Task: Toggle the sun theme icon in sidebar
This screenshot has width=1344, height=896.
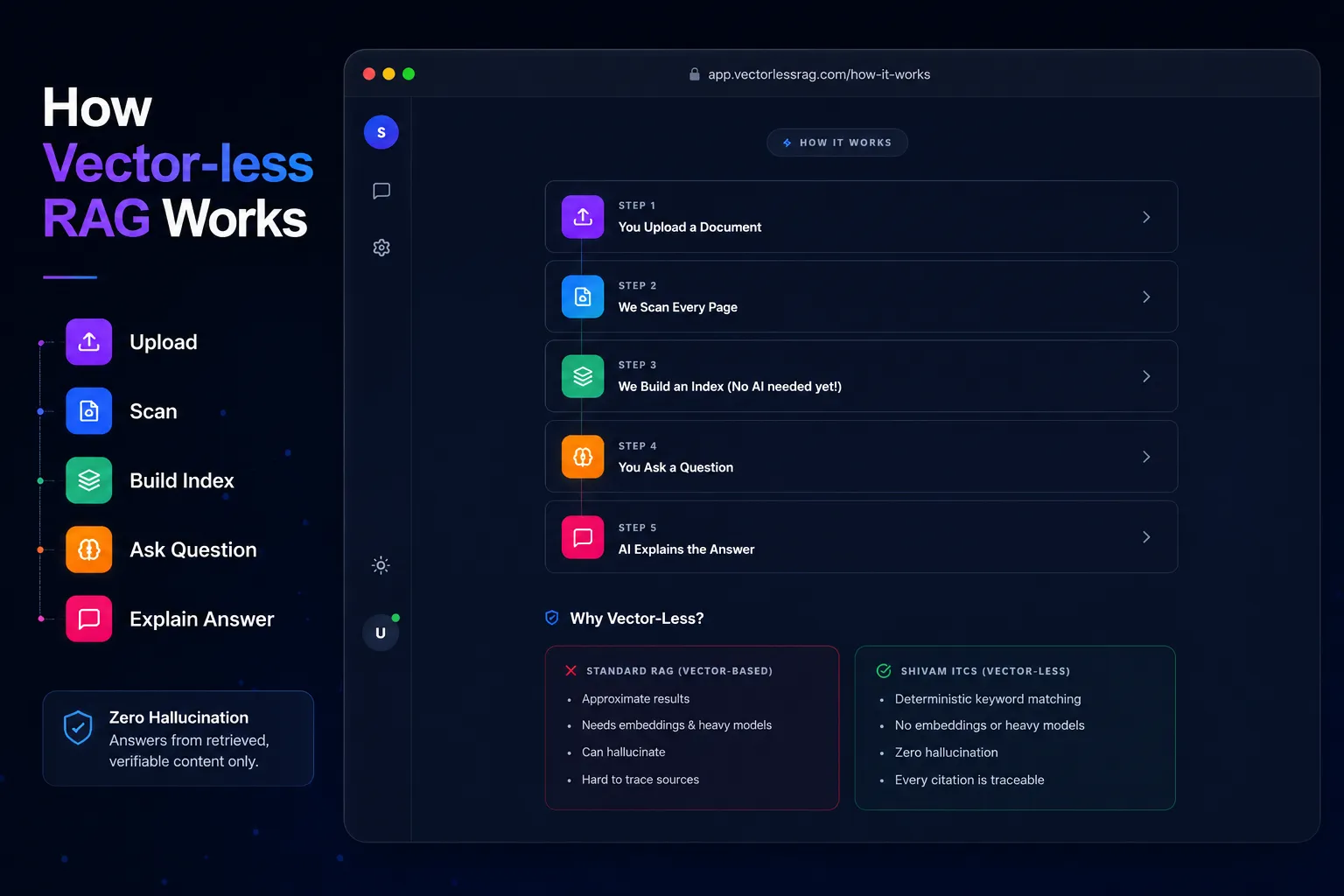Action: click(x=381, y=565)
